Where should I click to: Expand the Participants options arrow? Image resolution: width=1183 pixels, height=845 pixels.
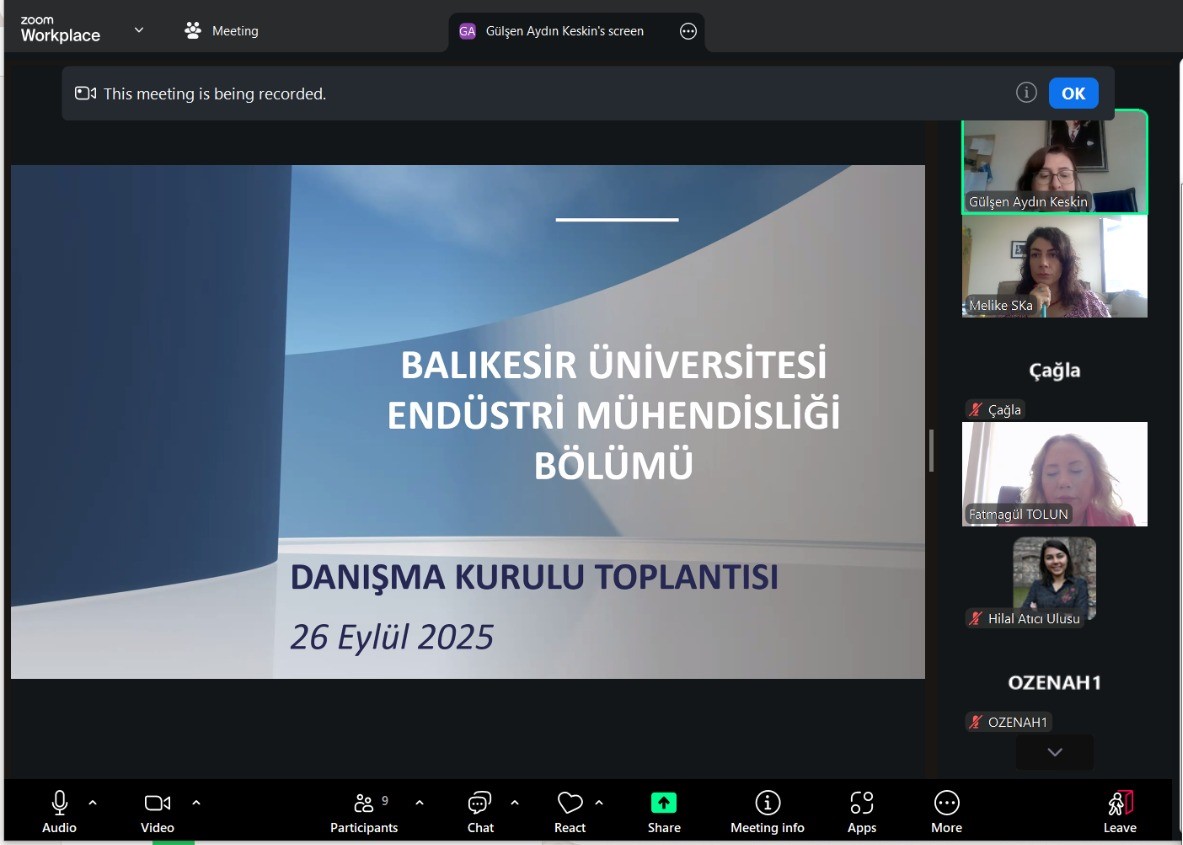pyautogui.click(x=419, y=804)
